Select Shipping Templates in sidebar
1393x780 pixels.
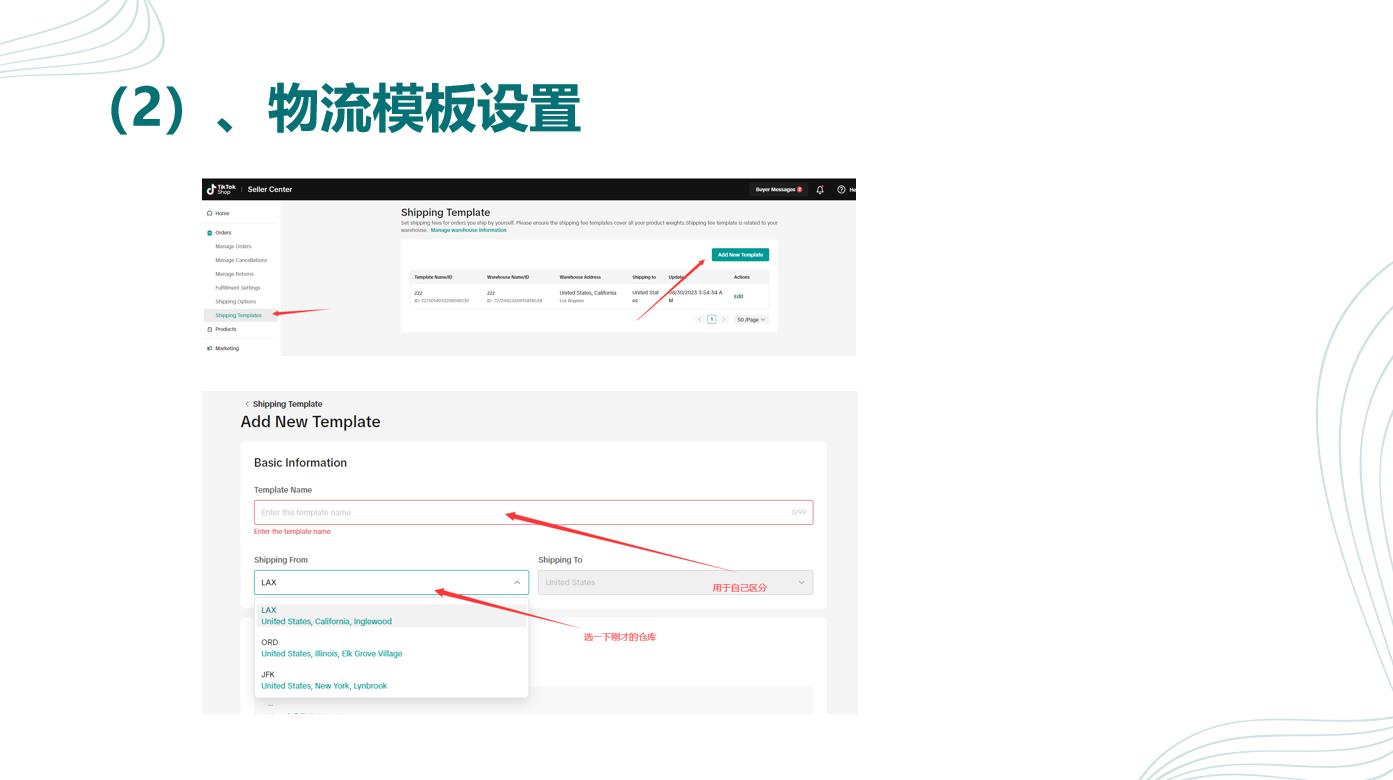tap(238, 315)
